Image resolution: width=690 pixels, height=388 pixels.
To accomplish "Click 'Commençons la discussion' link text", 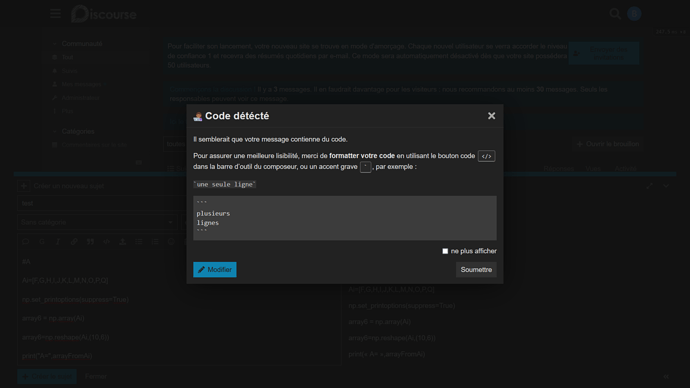I will pos(212,89).
